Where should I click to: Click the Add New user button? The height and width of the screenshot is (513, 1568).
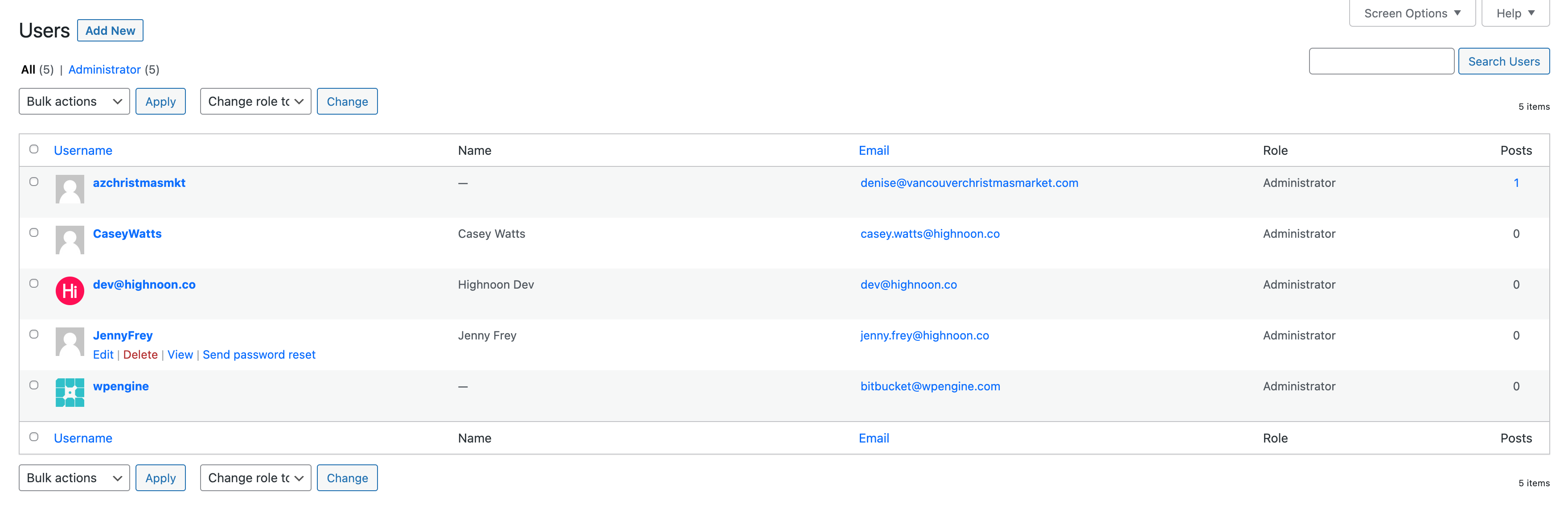tap(110, 30)
